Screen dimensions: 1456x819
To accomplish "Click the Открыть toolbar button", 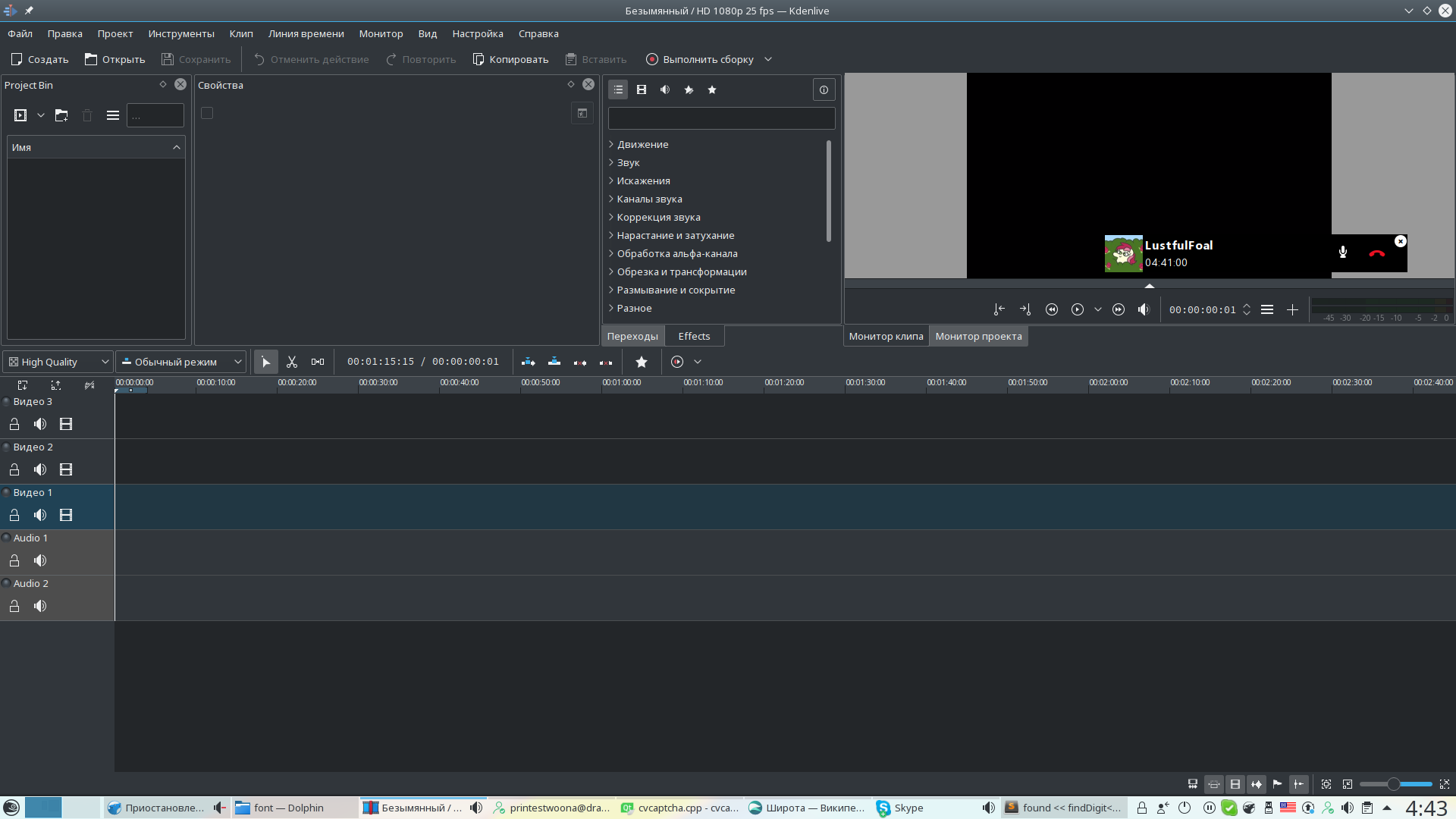I will [x=115, y=59].
